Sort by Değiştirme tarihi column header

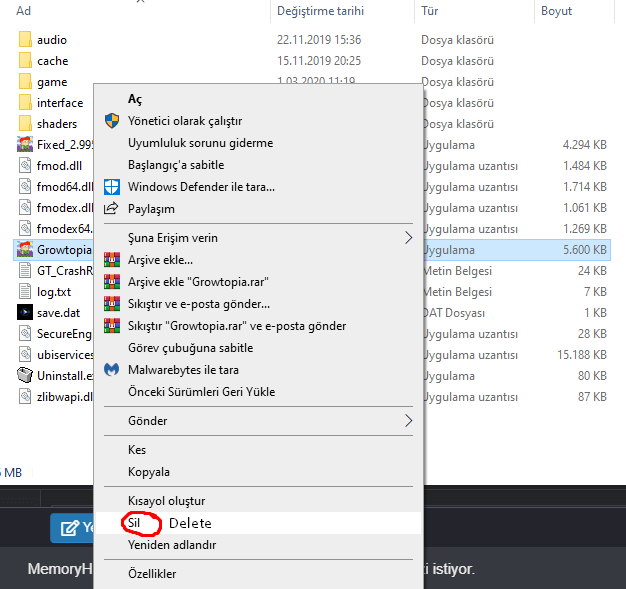(x=321, y=11)
